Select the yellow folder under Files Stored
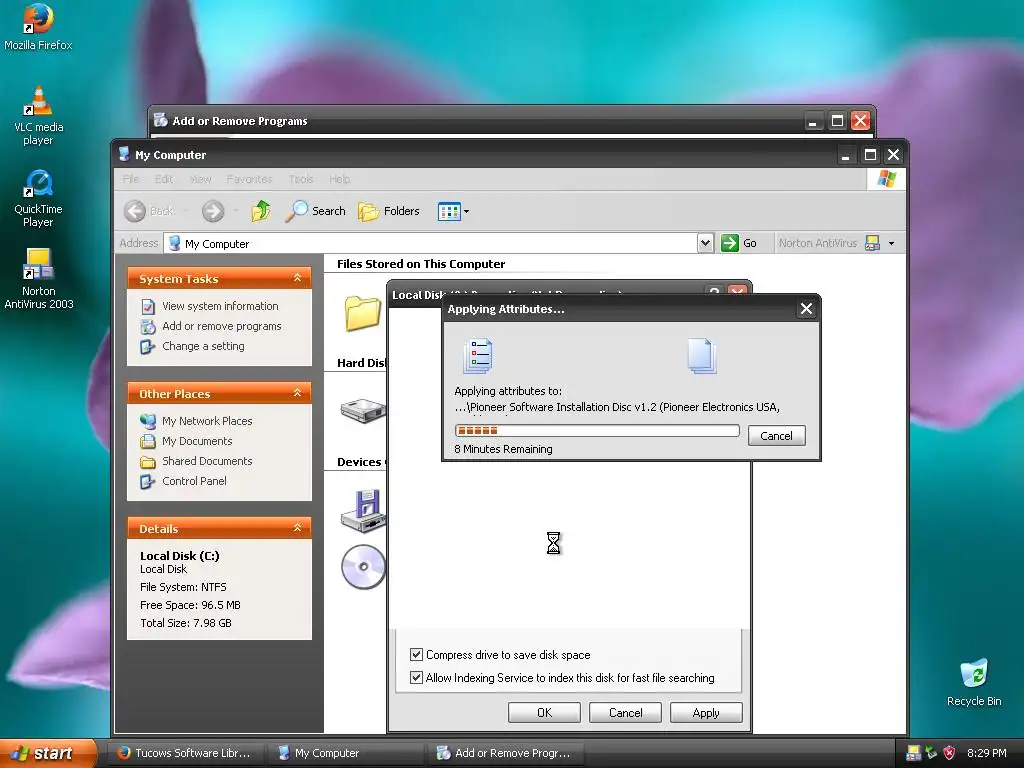The height and width of the screenshot is (768, 1024). point(363,313)
